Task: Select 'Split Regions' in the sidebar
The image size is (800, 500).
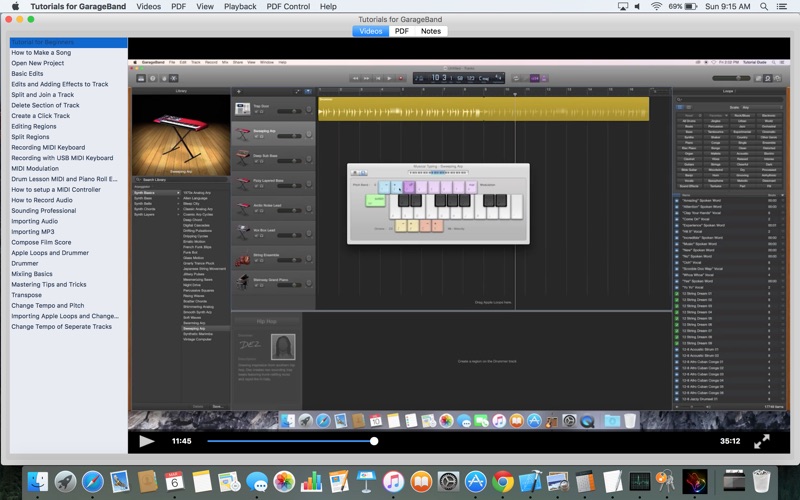Action: (68, 137)
